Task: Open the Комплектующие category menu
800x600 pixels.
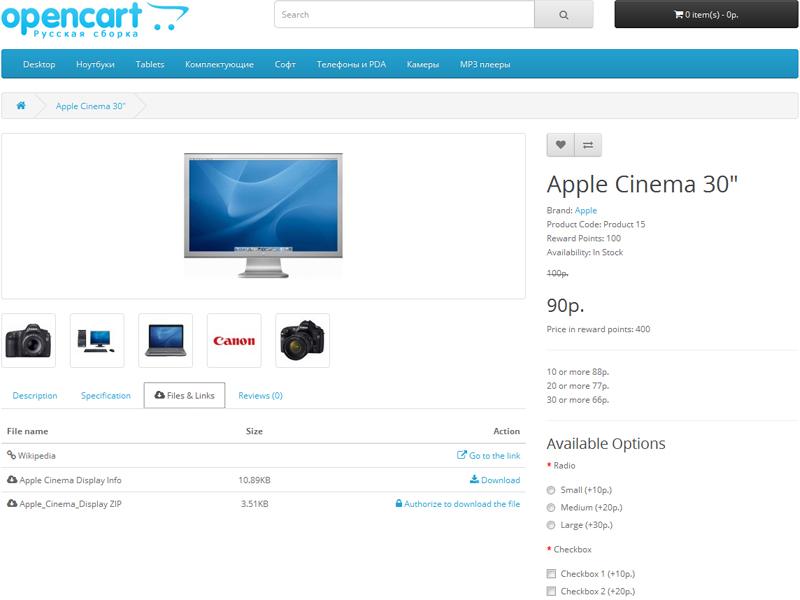Action: [219, 65]
